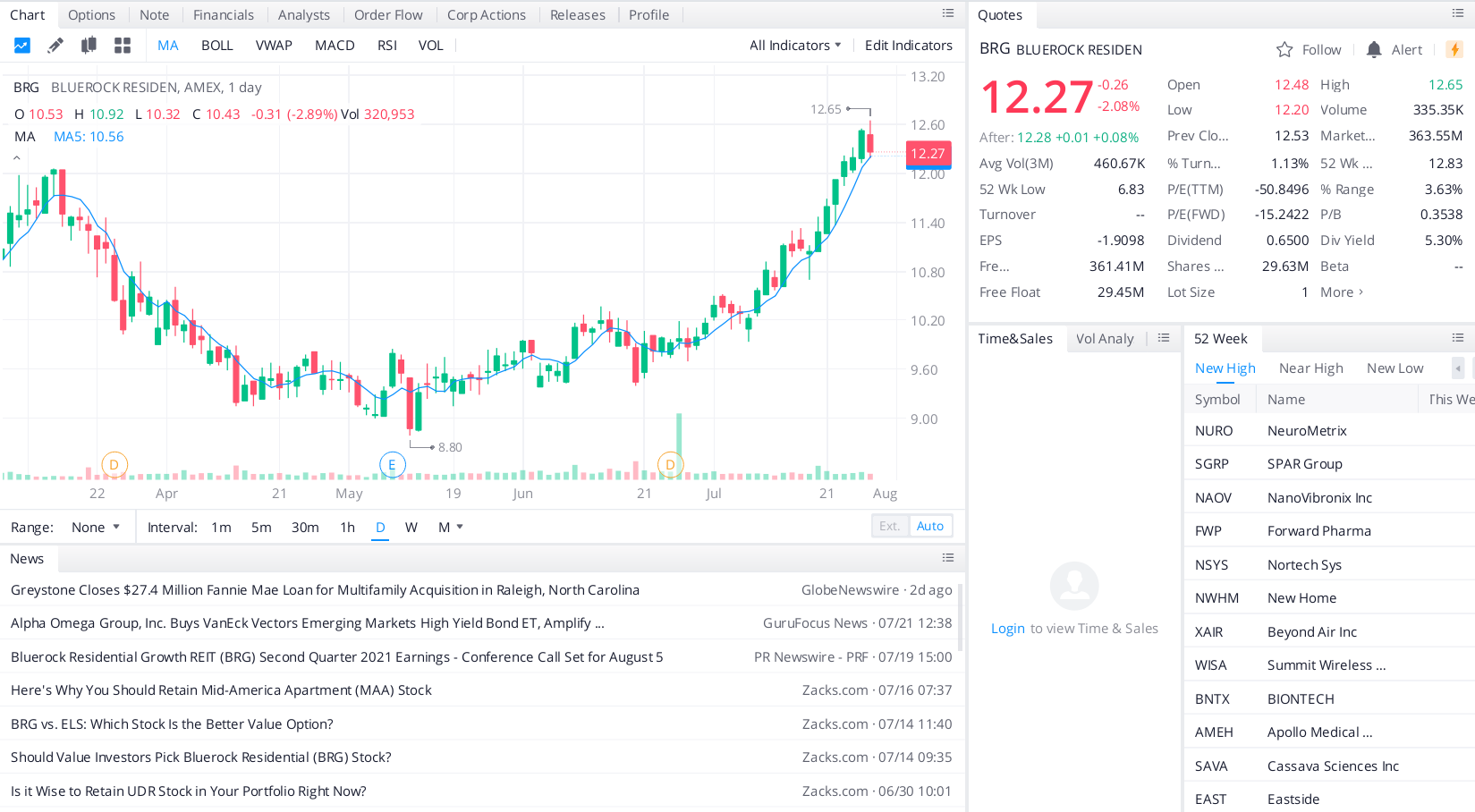Toggle the VOL indicator
1475x812 pixels.
[431, 46]
